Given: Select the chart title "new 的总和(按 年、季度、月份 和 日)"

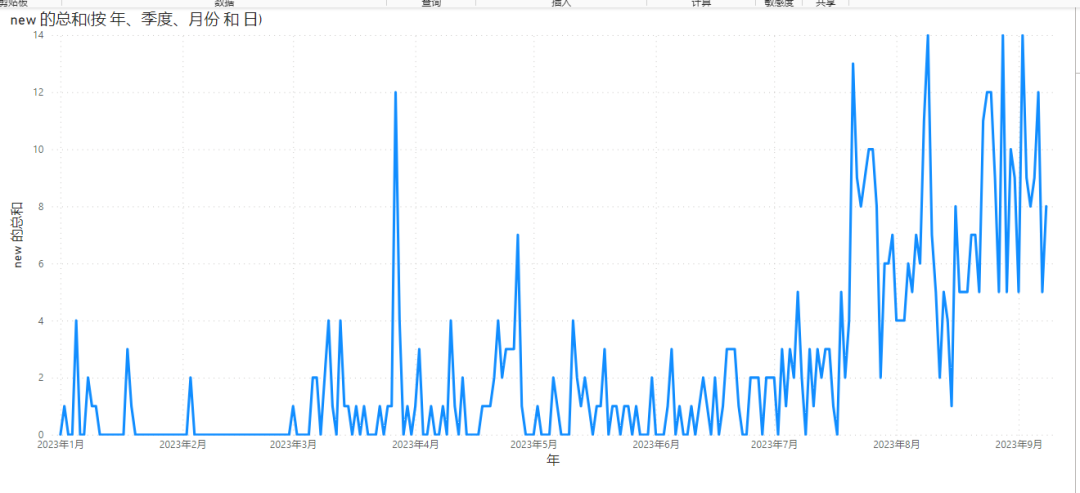Looking at the screenshot, I should coord(136,21).
